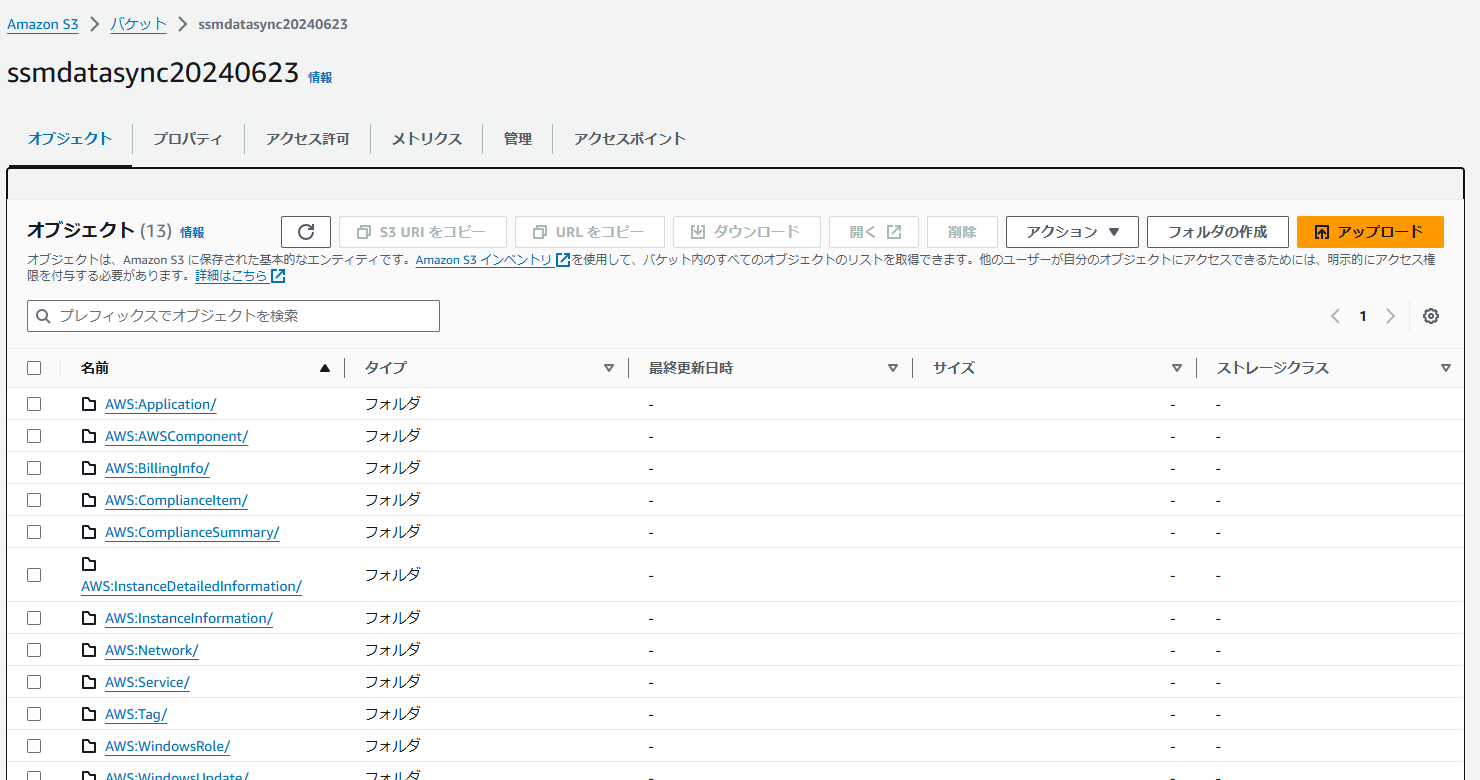Click the ダウンロード button
Viewport: 1480px width, 780px height.
coord(747,232)
